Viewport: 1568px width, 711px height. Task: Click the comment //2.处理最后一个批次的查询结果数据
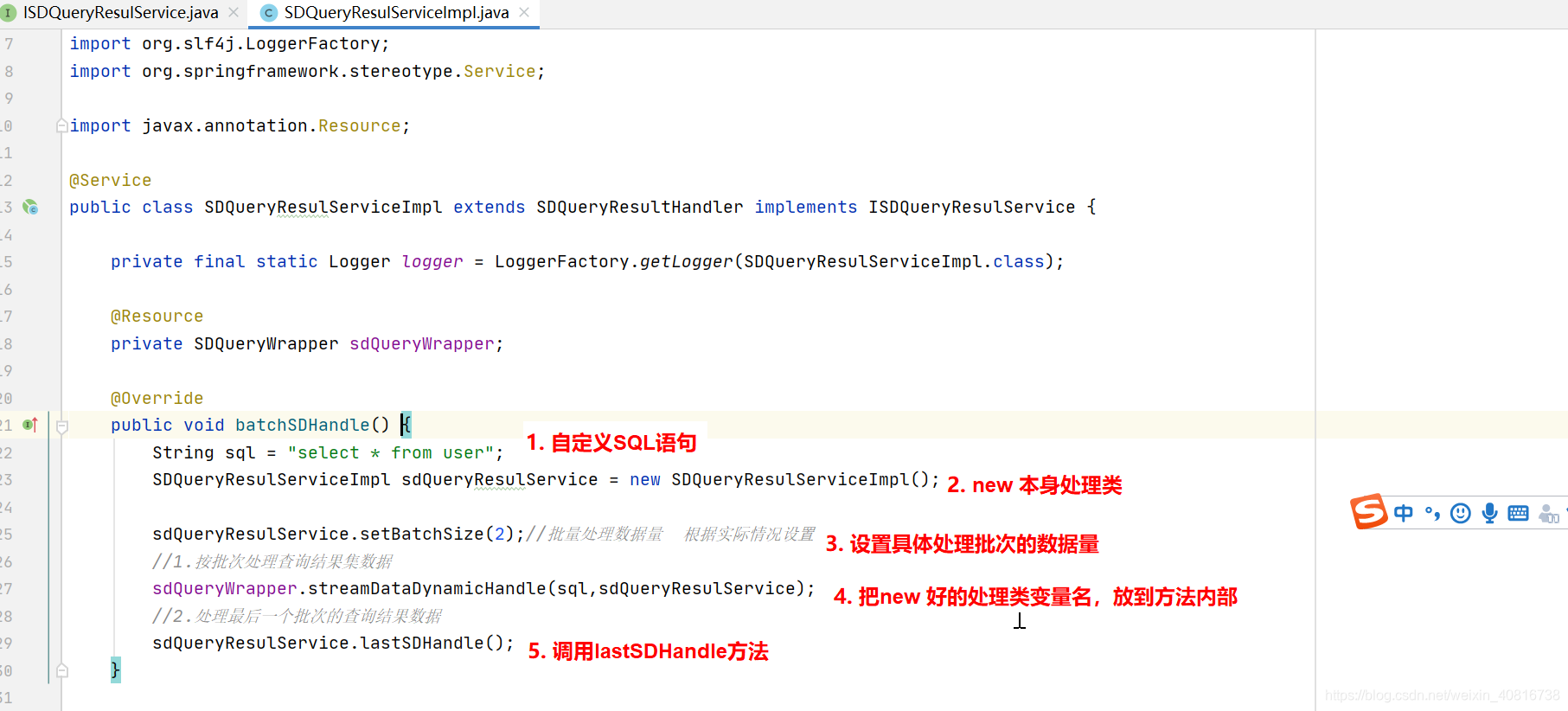point(298,616)
